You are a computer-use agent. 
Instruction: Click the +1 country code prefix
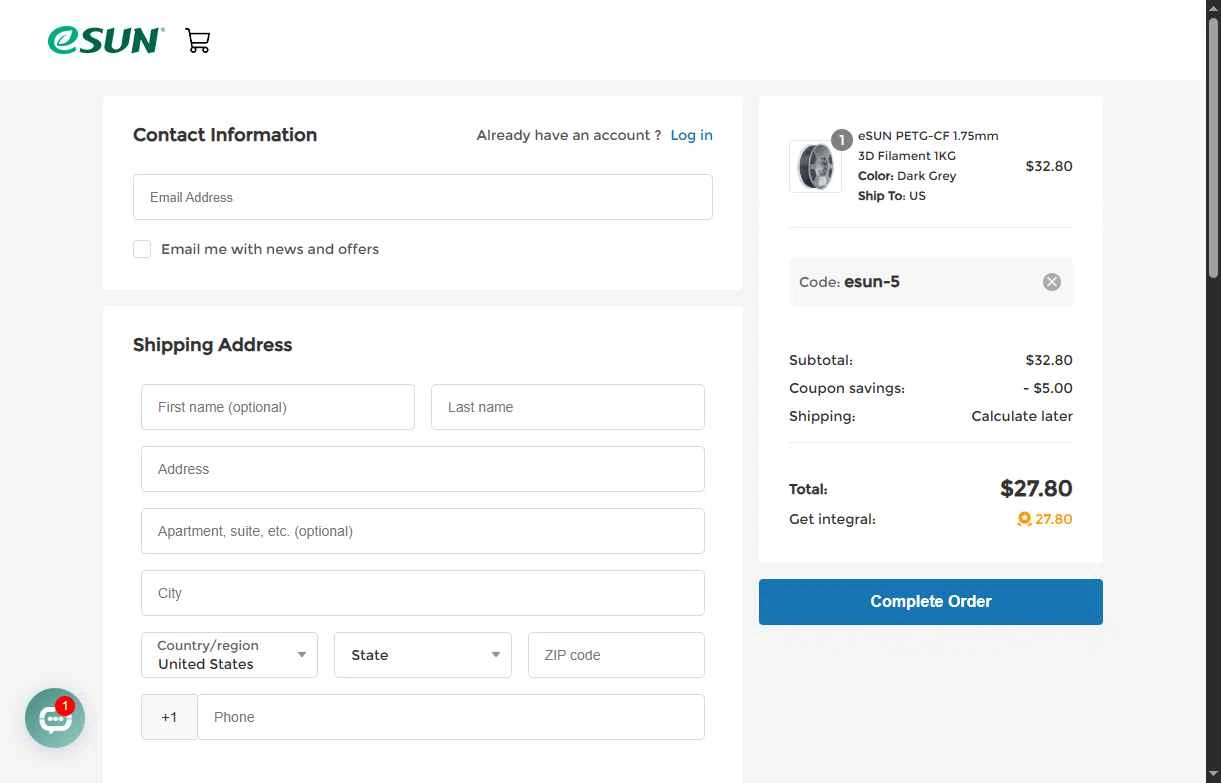click(x=169, y=717)
